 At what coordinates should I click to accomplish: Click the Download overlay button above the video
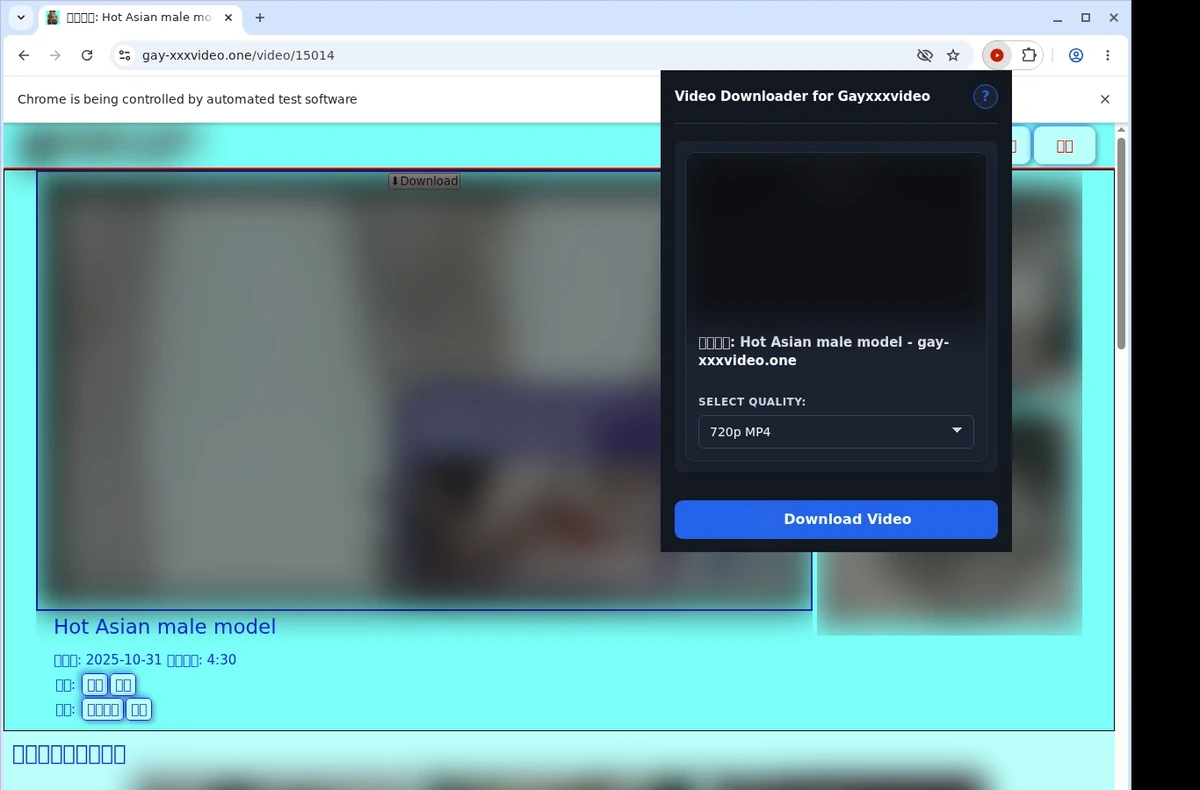pos(425,181)
